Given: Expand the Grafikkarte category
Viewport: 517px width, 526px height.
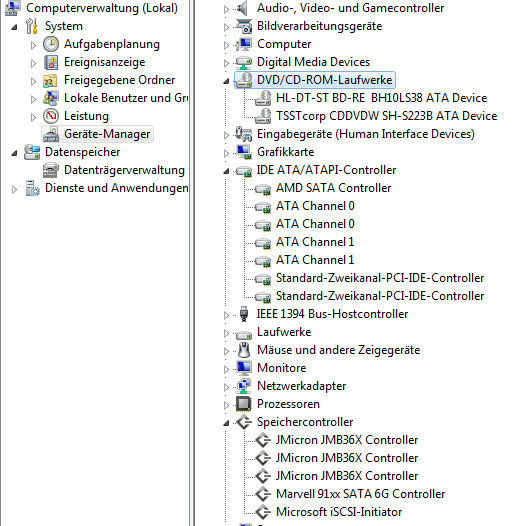Looking at the screenshot, I should (x=226, y=153).
